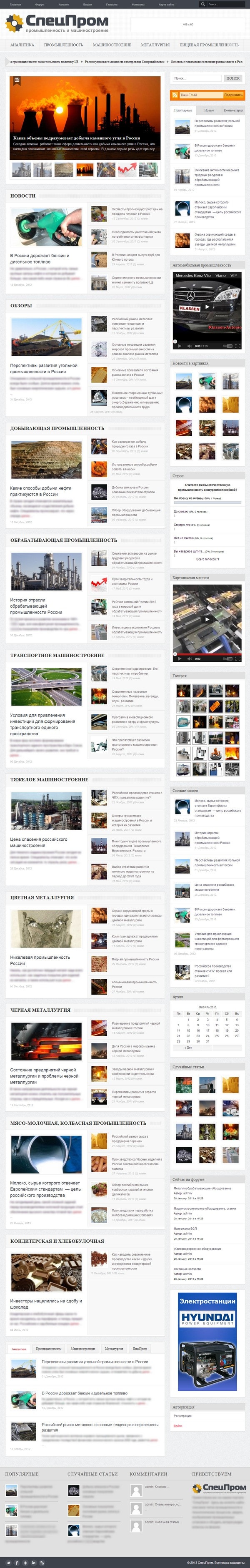Screen dimensions: 250x1568
Task: Focus the Ваш Email input field
Action: [201, 95]
